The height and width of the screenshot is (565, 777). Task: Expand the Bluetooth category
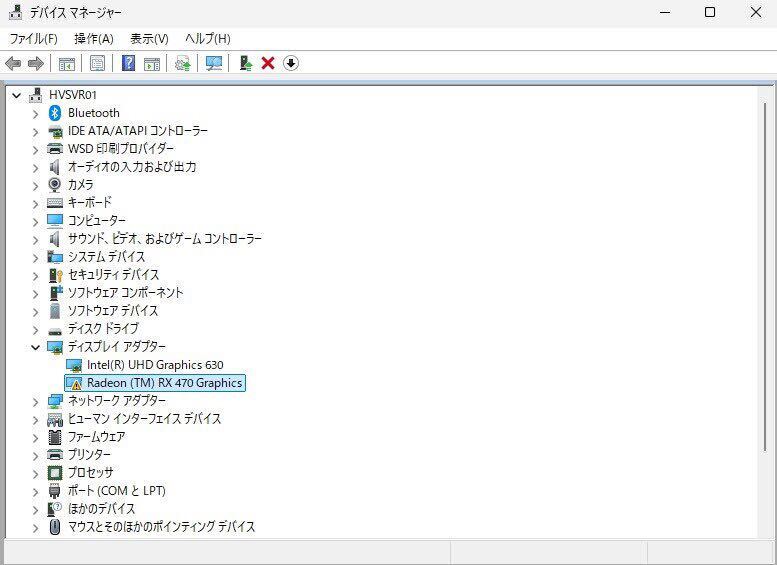[35, 114]
